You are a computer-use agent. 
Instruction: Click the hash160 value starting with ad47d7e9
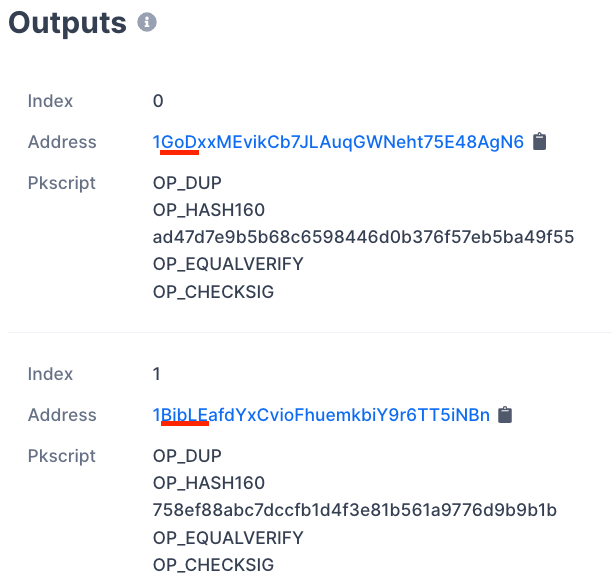(363, 237)
